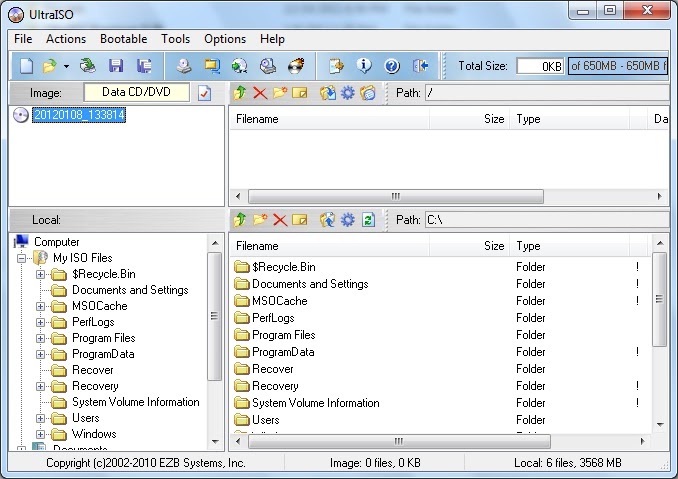Click the Total Size 0KB field

click(540, 66)
